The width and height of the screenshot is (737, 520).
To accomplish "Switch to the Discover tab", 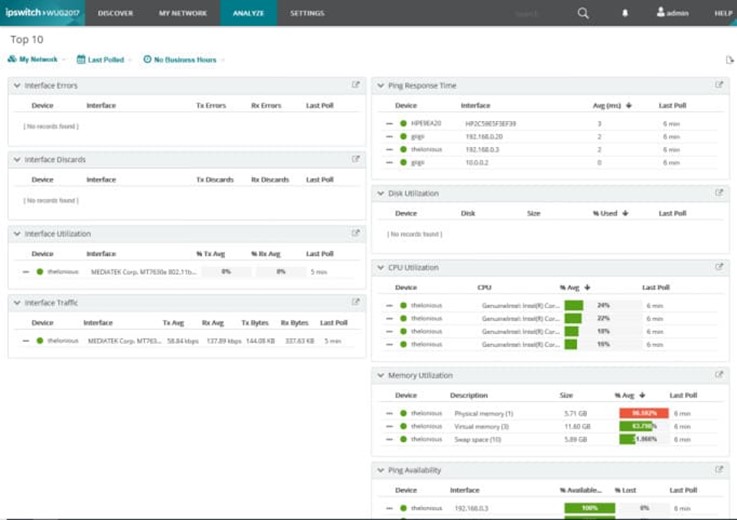I will point(116,13).
